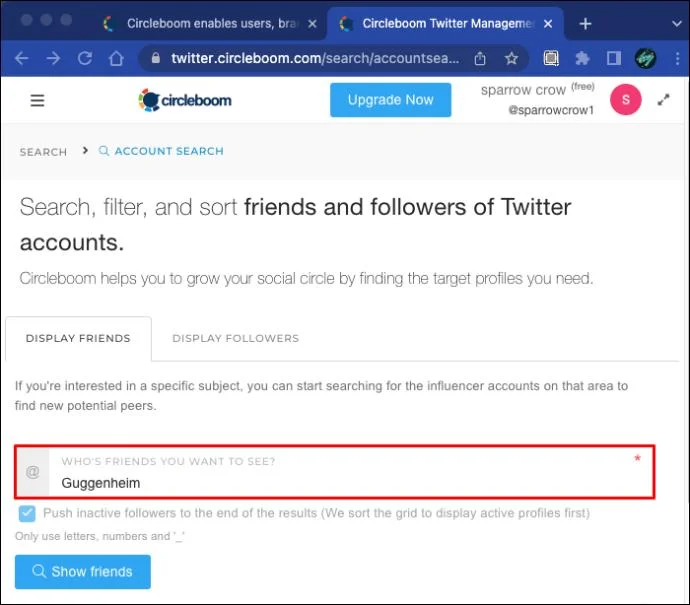Image resolution: width=690 pixels, height=605 pixels.
Task: Close the Circleboom enables users tab
Action: click(312, 24)
